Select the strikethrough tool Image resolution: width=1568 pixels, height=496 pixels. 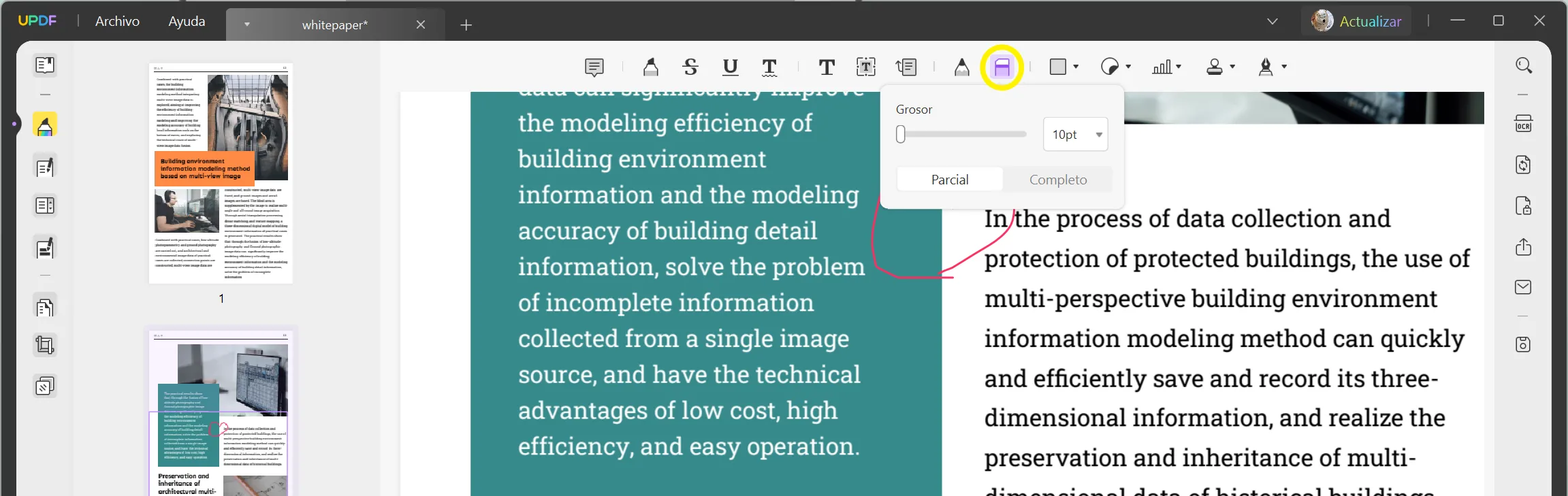pos(690,67)
